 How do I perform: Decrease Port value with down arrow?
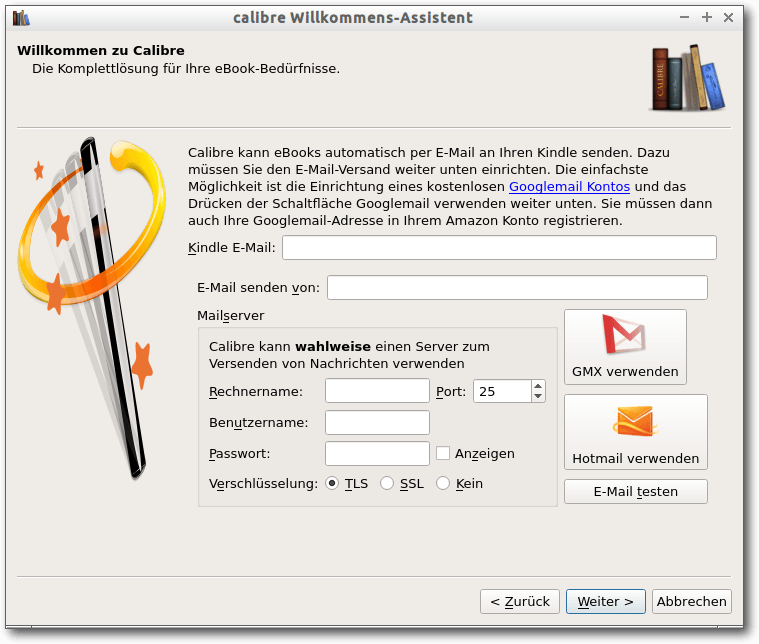click(538, 397)
